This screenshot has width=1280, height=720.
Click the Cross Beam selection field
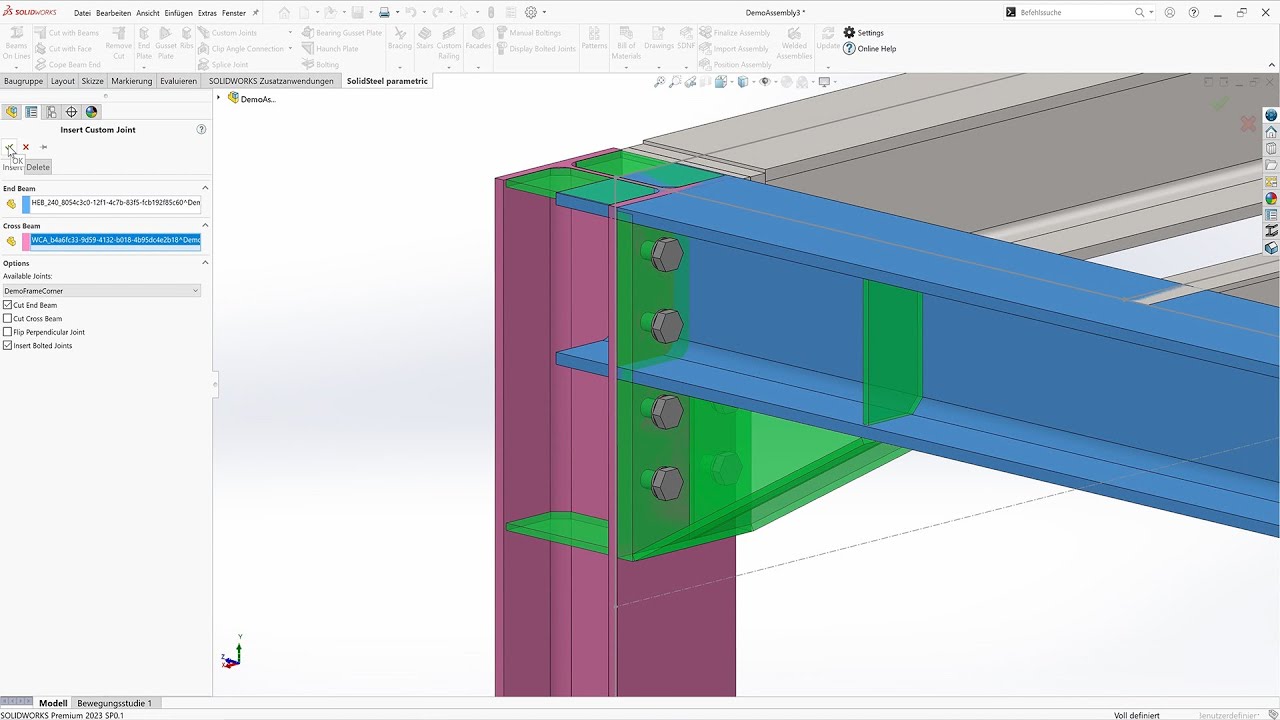point(115,240)
